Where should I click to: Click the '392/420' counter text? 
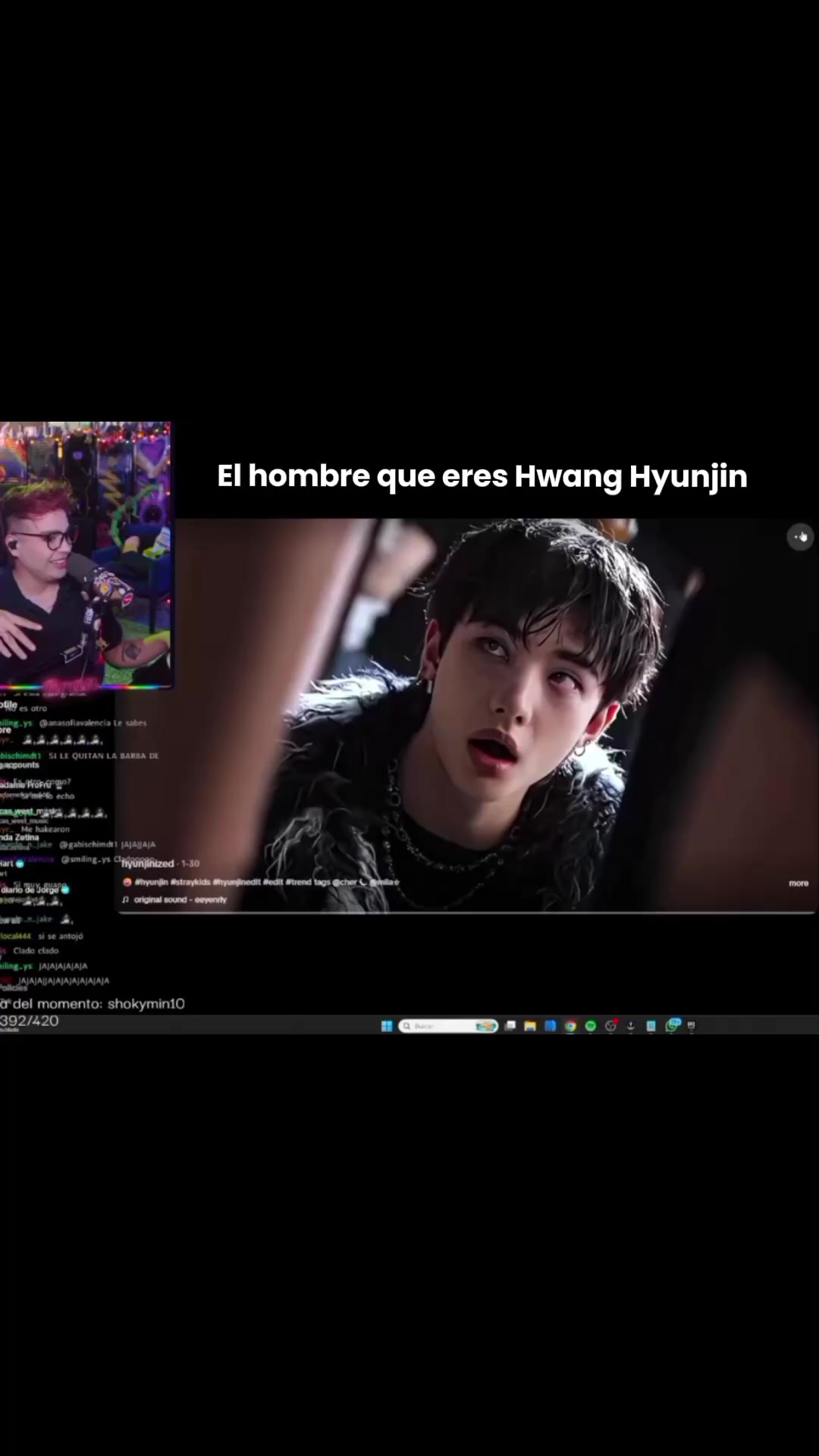pos(30,1021)
